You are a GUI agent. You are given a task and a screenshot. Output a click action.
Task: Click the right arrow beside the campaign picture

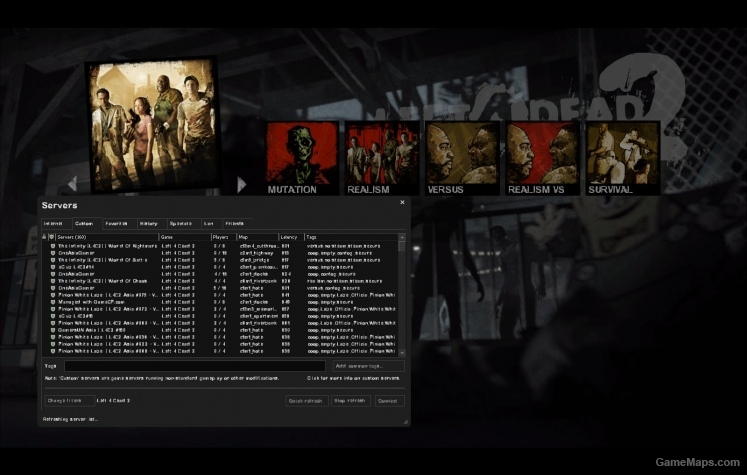coord(242,184)
